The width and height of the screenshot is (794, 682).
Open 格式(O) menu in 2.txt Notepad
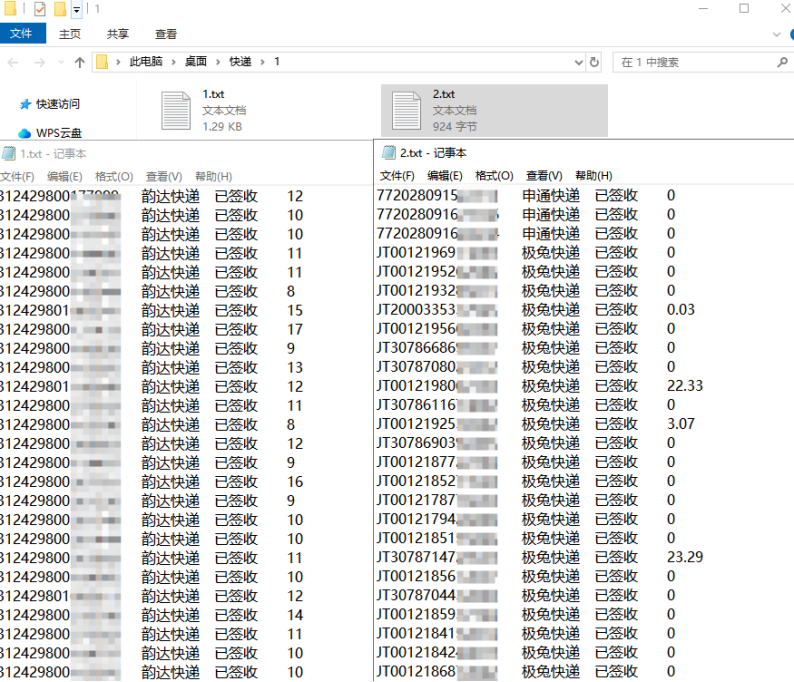coord(494,176)
